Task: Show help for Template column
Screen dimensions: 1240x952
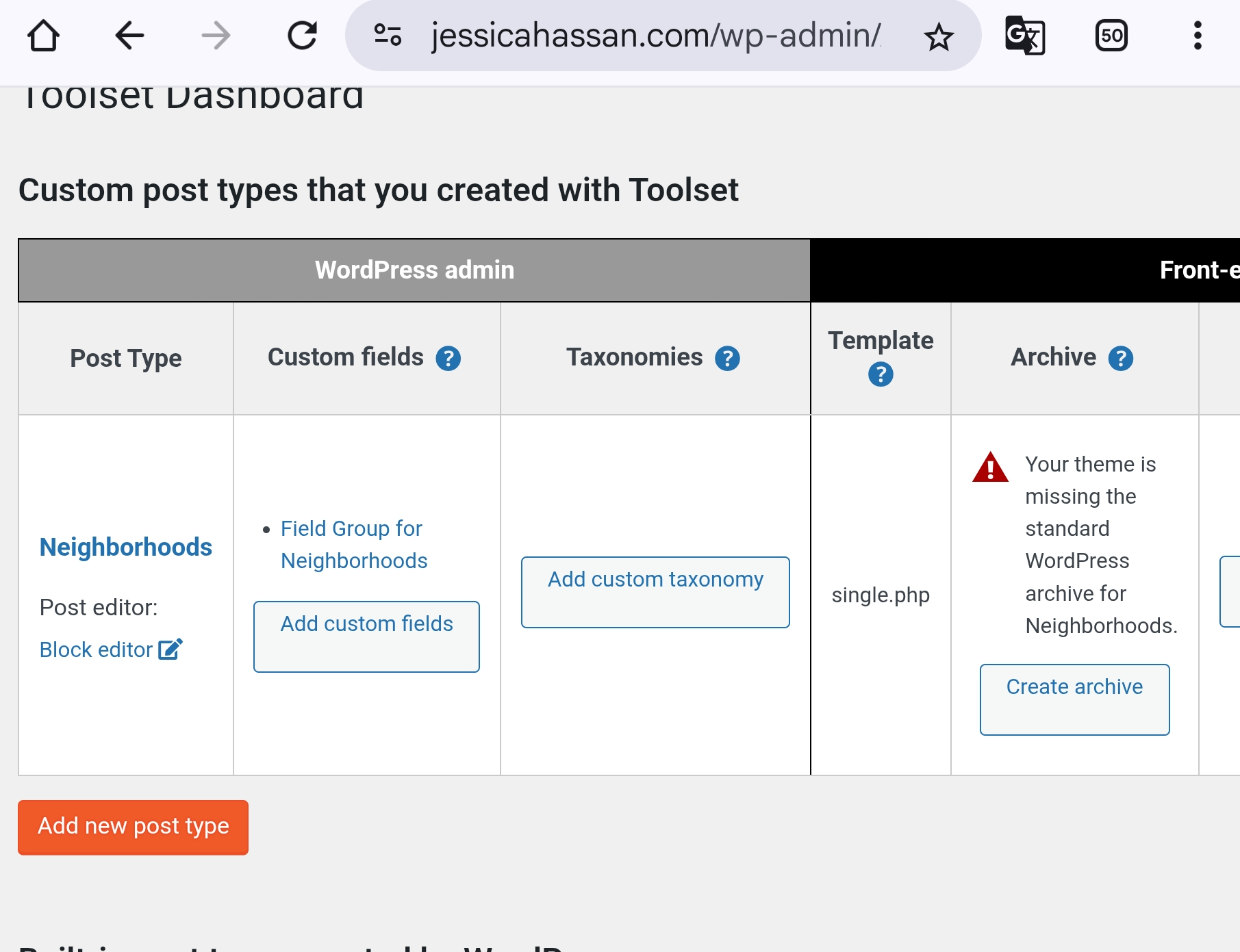Action: tap(881, 374)
